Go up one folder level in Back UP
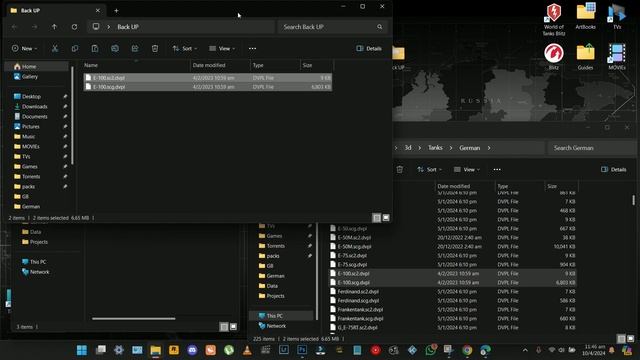This screenshot has width=640, height=360. (x=54, y=27)
